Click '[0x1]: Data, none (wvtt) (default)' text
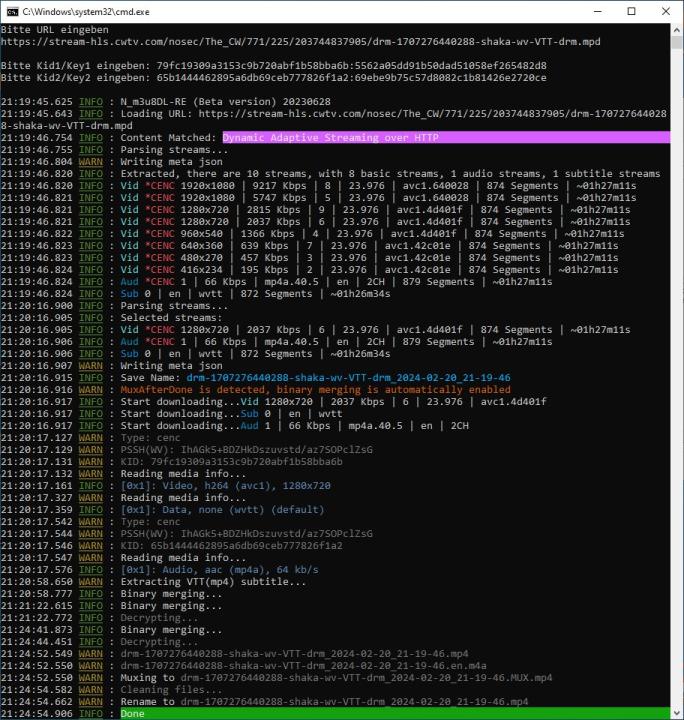The height and width of the screenshot is (720, 684). (223, 509)
